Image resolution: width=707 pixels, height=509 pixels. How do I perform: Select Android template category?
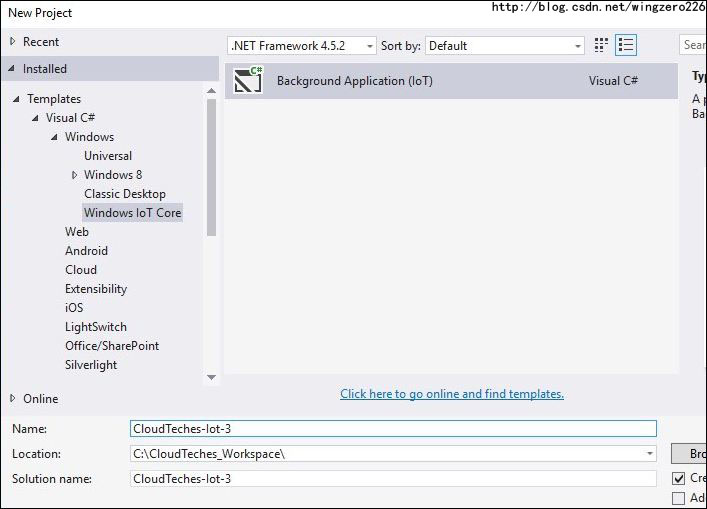tap(87, 251)
